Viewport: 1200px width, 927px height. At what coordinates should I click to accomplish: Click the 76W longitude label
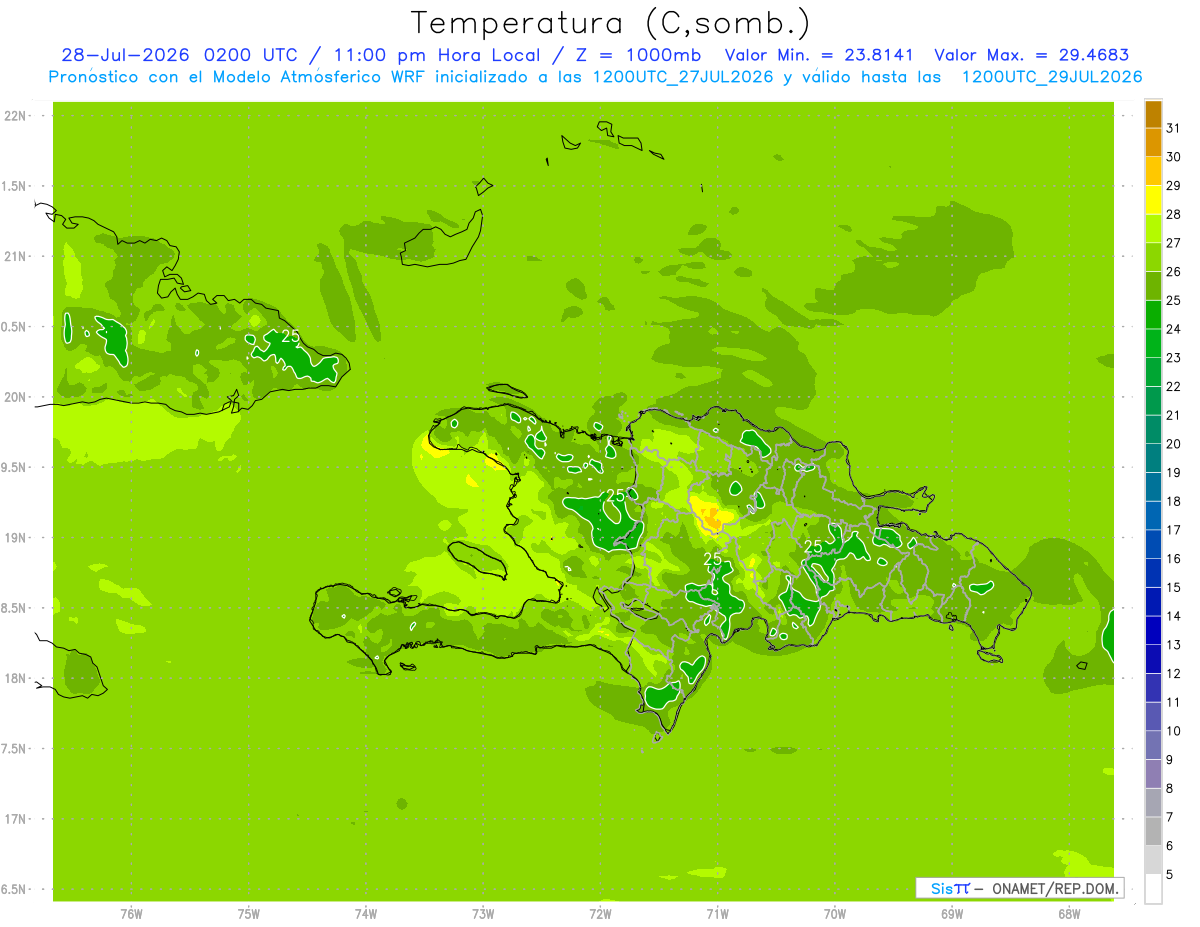[x=131, y=914]
